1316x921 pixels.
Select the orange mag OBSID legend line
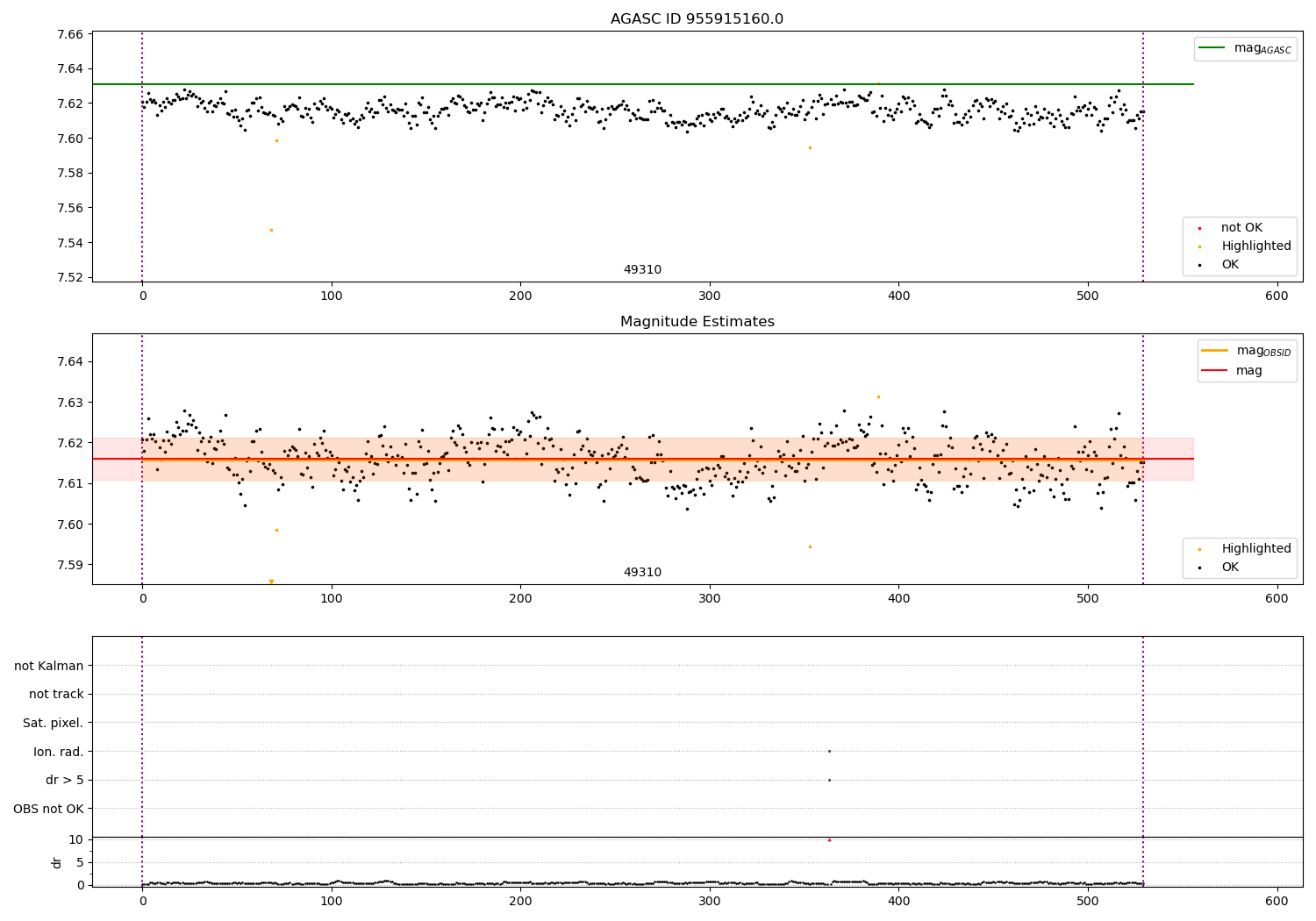point(1215,351)
